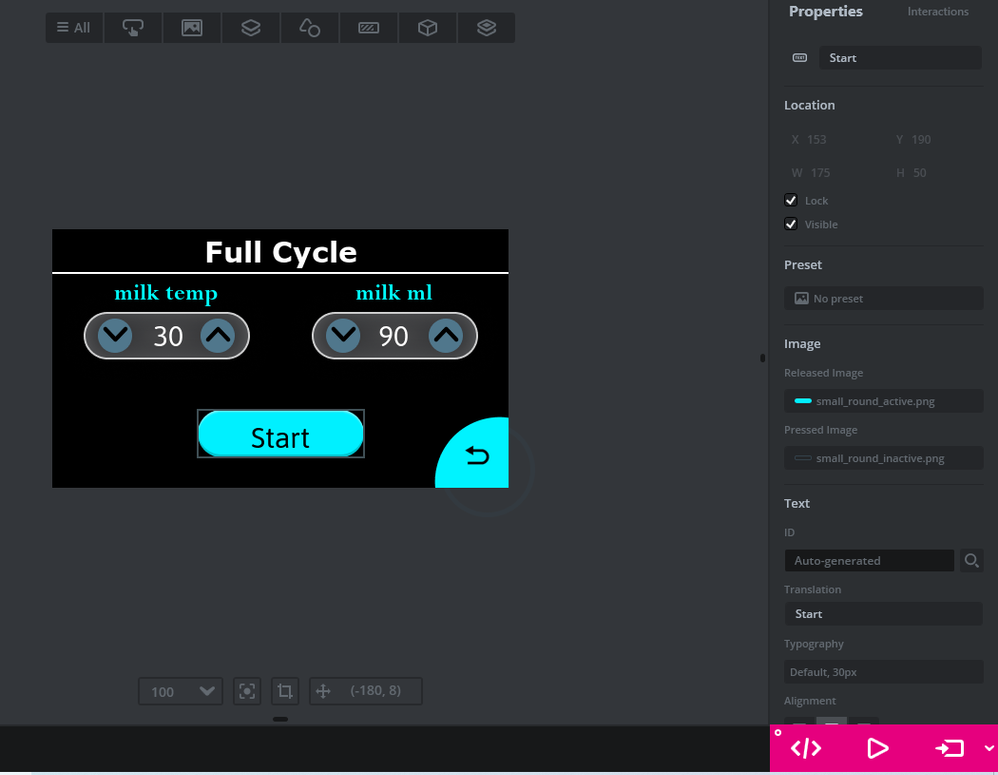Viewport: 998px width, 775px height.
Task: Choose Pressed Image small_round_inactive.png
Action: [x=883, y=458]
